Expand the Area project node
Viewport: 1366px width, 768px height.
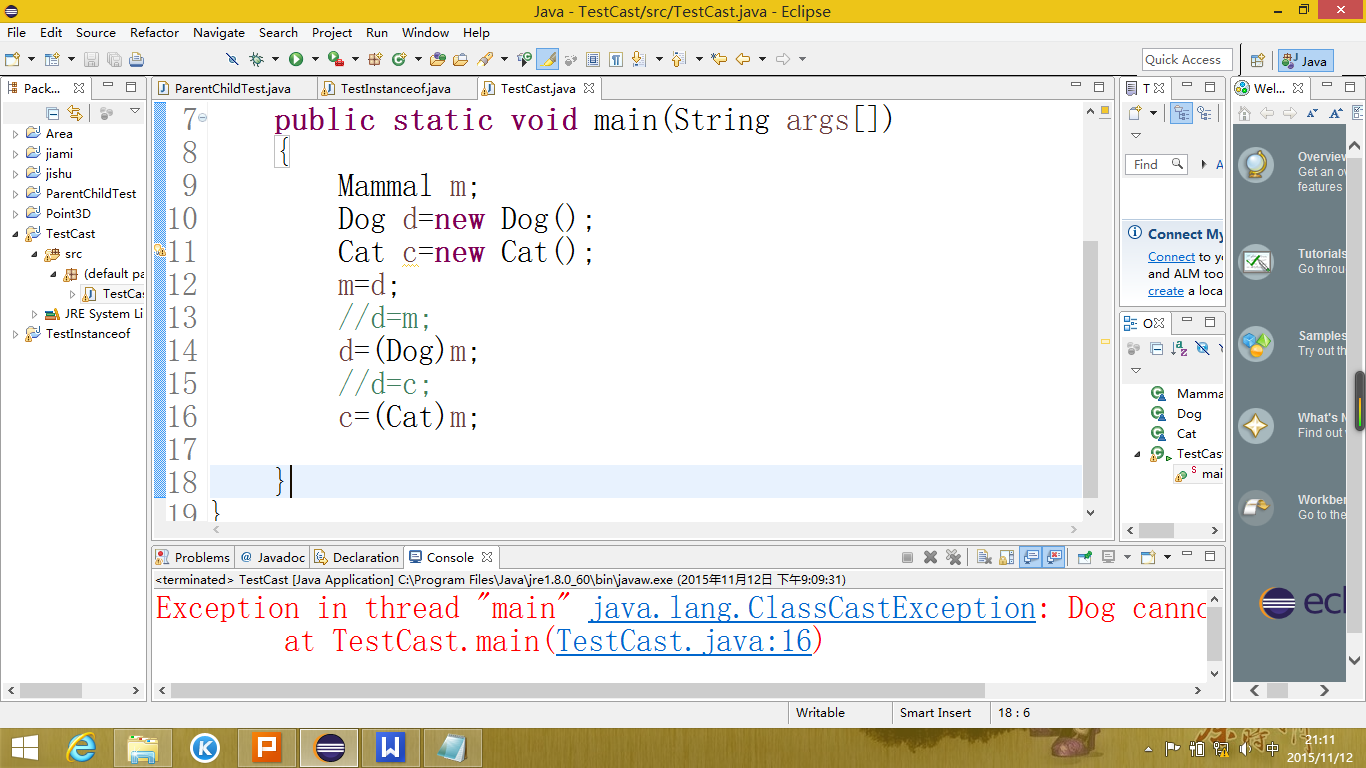pyautogui.click(x=15, y=133)
